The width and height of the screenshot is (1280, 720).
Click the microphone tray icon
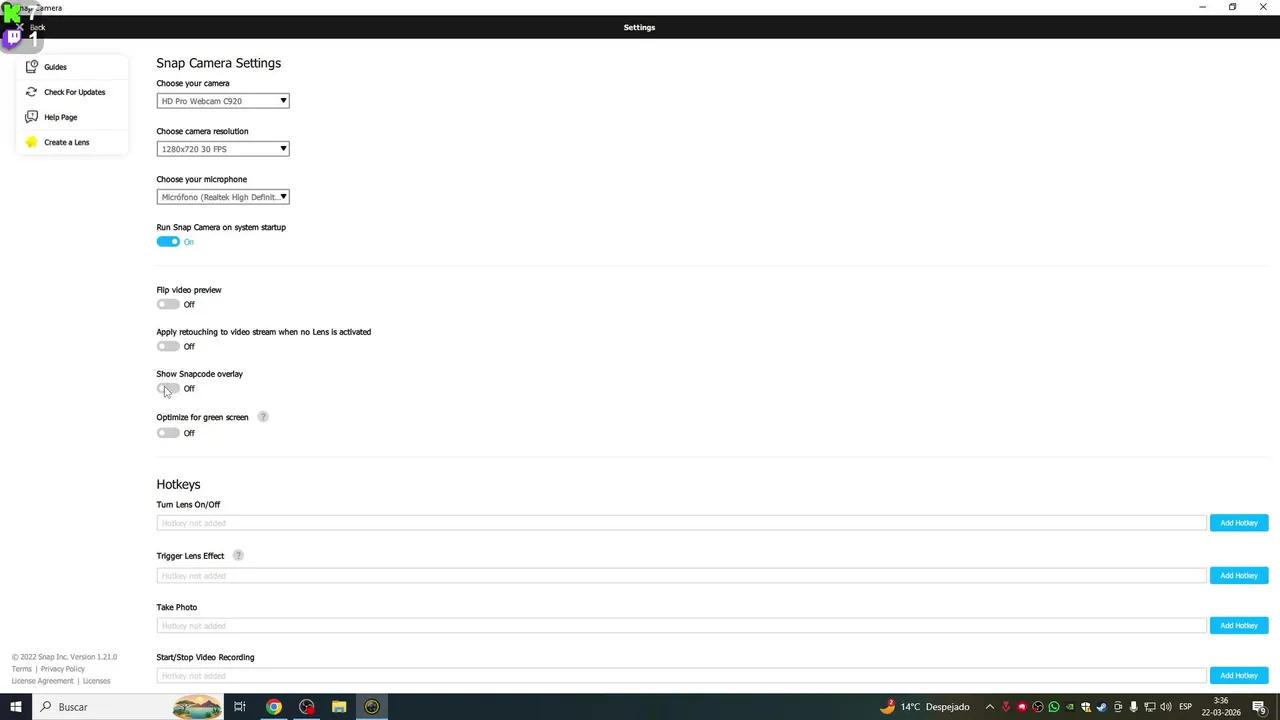[1134, 707]
